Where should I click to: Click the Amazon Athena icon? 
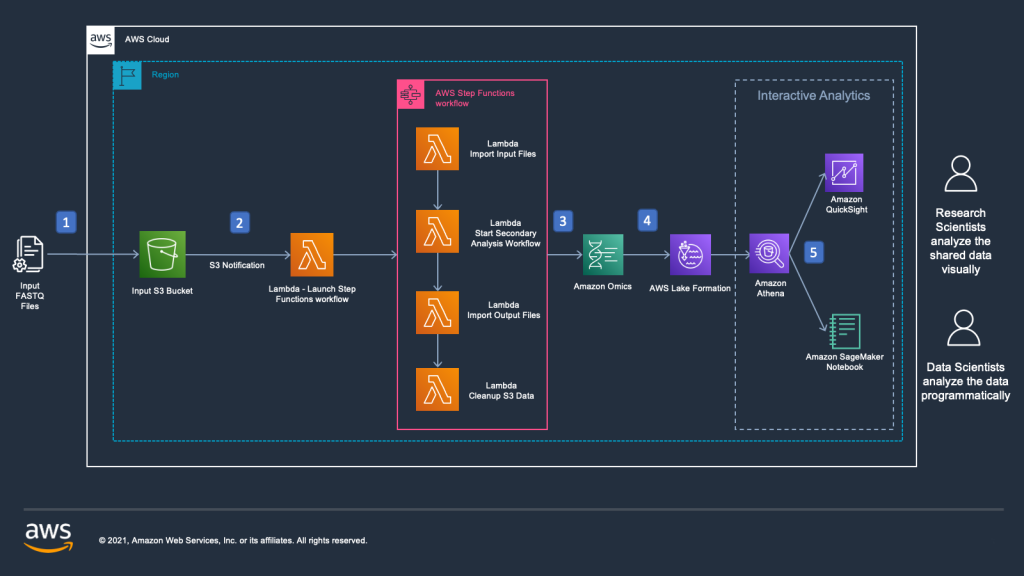point(769,252)
